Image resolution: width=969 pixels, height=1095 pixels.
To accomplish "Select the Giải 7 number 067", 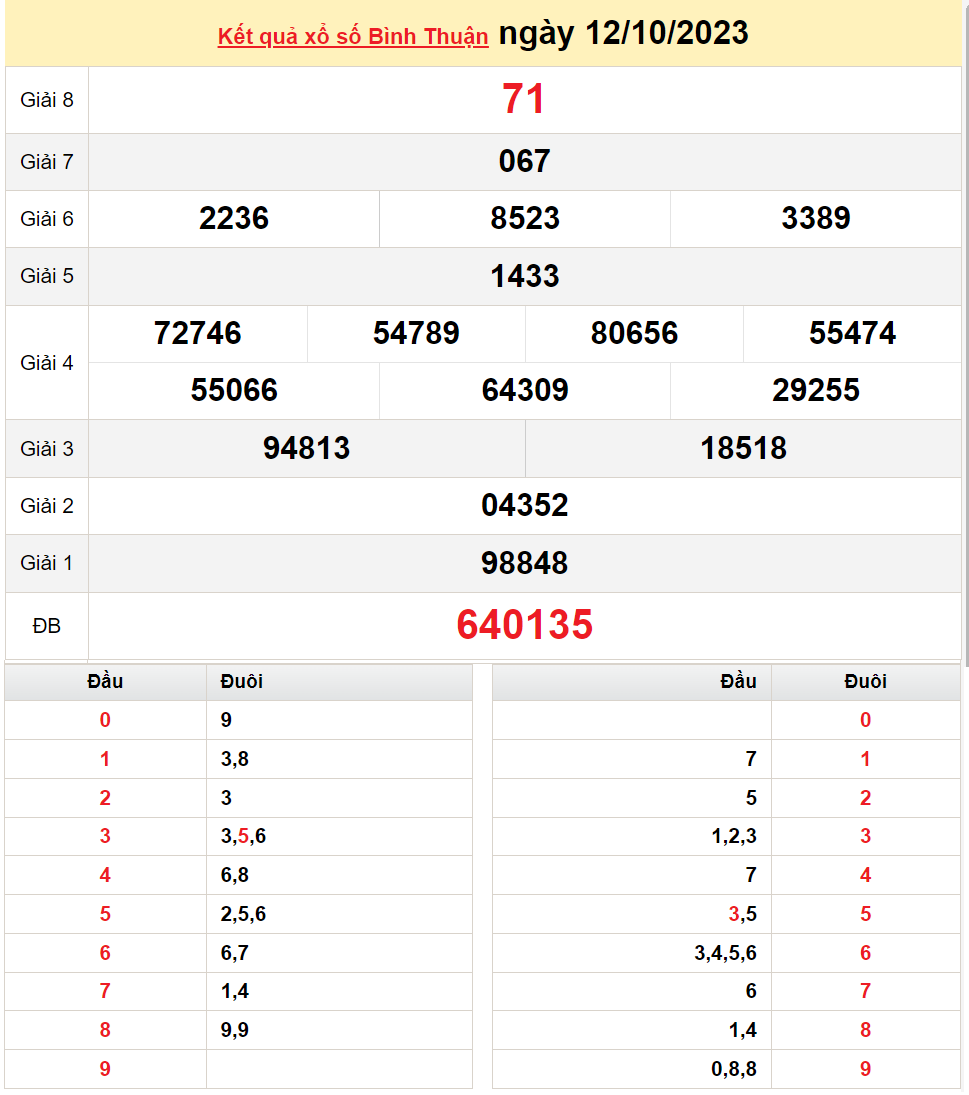I will tap(524, 161).
